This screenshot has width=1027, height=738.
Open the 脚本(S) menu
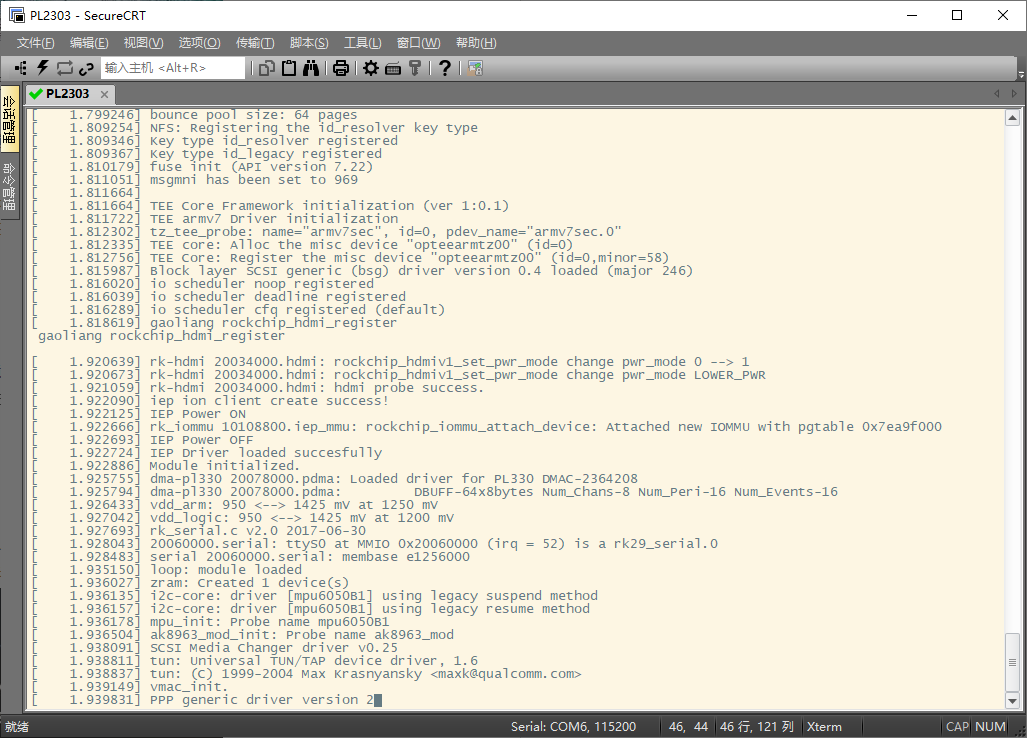[x=308, y=43]
